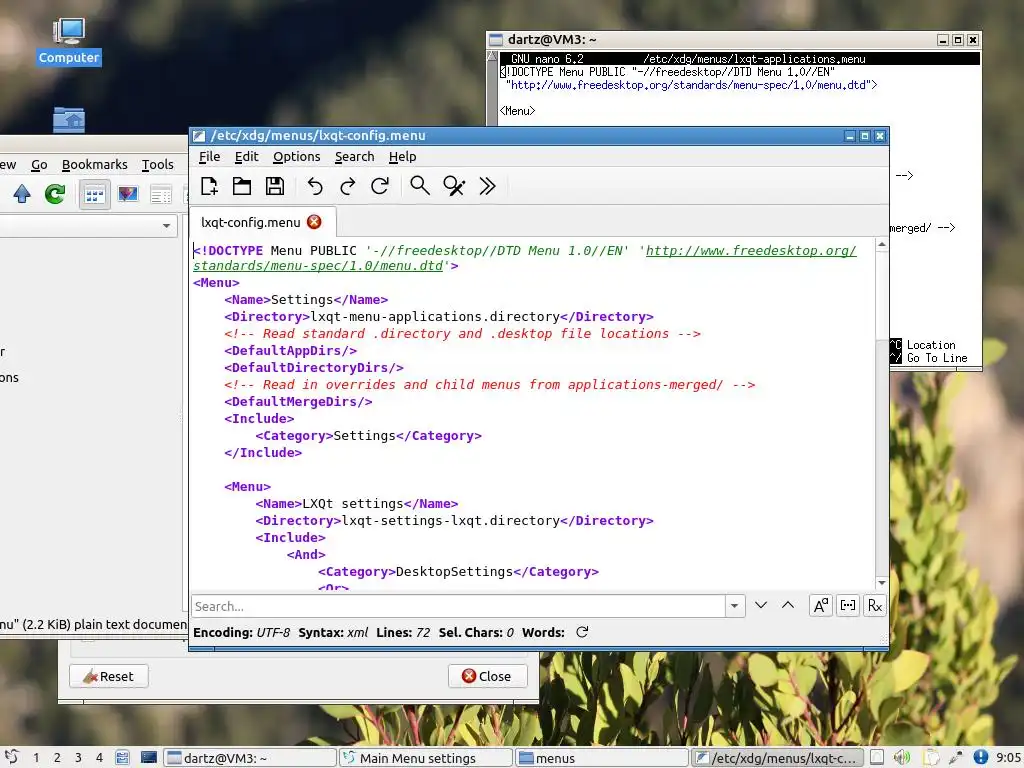Click the Open file folder icon

(242, 186)
